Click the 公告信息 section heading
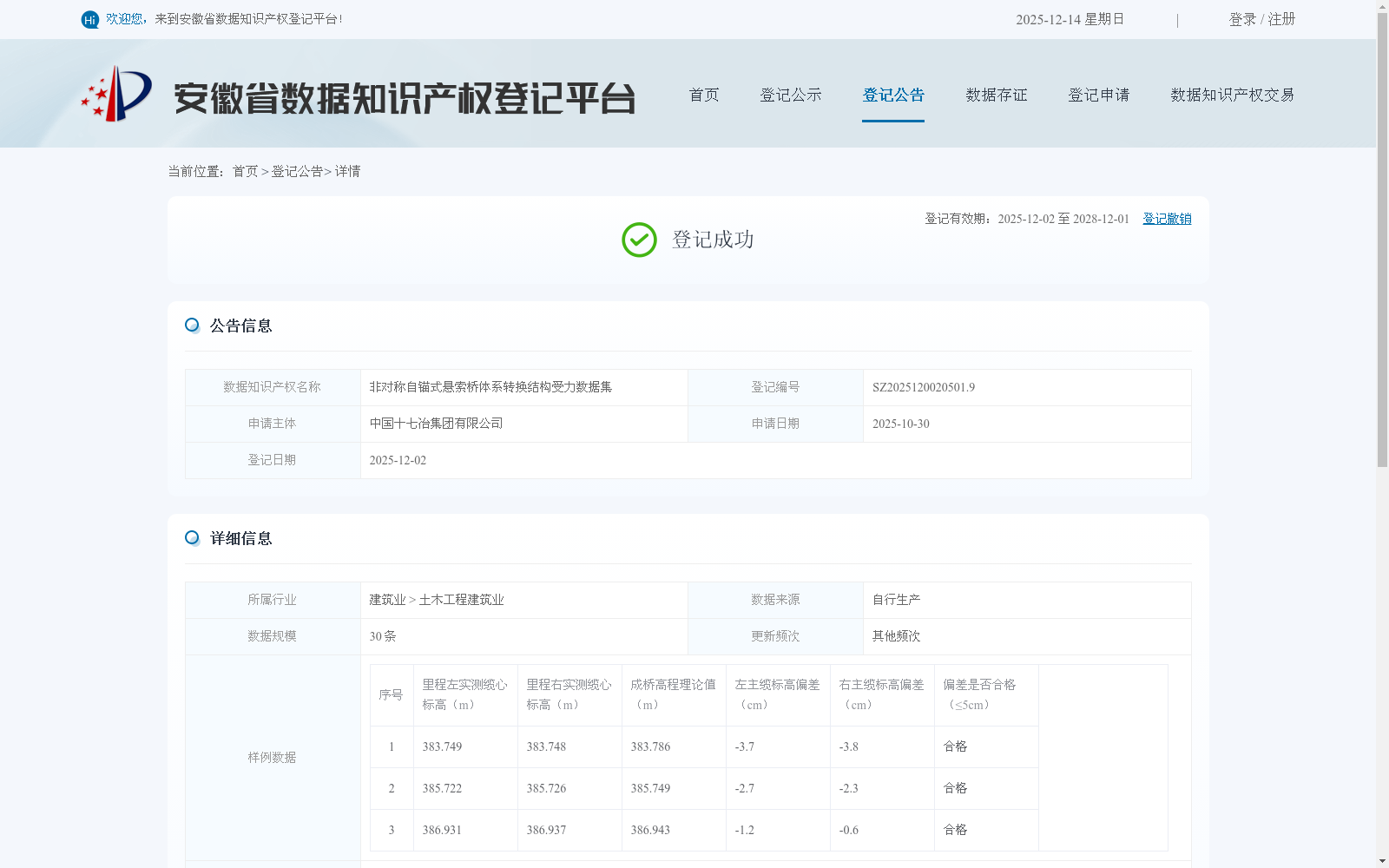Viewport: 1389px width, 868px height. (x=241, y=325)
